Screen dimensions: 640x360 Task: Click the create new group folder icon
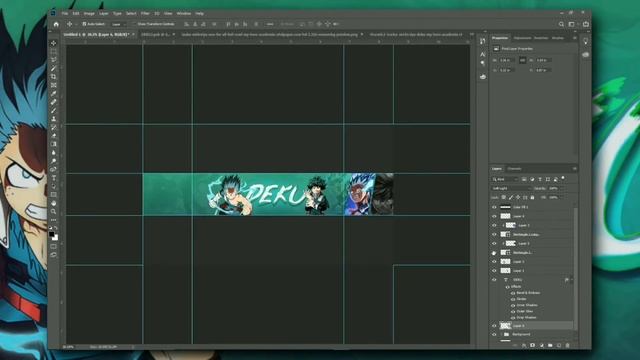pyautogui.click(x=550, y=345)
